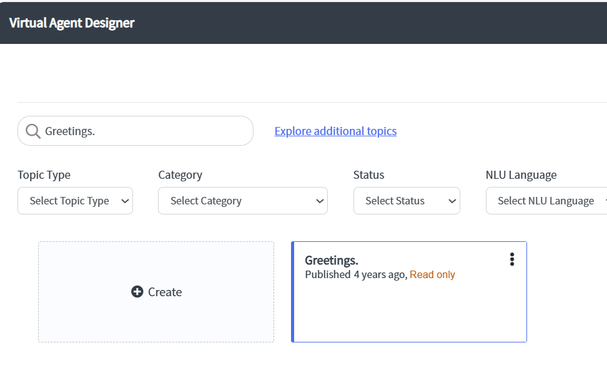Click the Read only label

432,274
